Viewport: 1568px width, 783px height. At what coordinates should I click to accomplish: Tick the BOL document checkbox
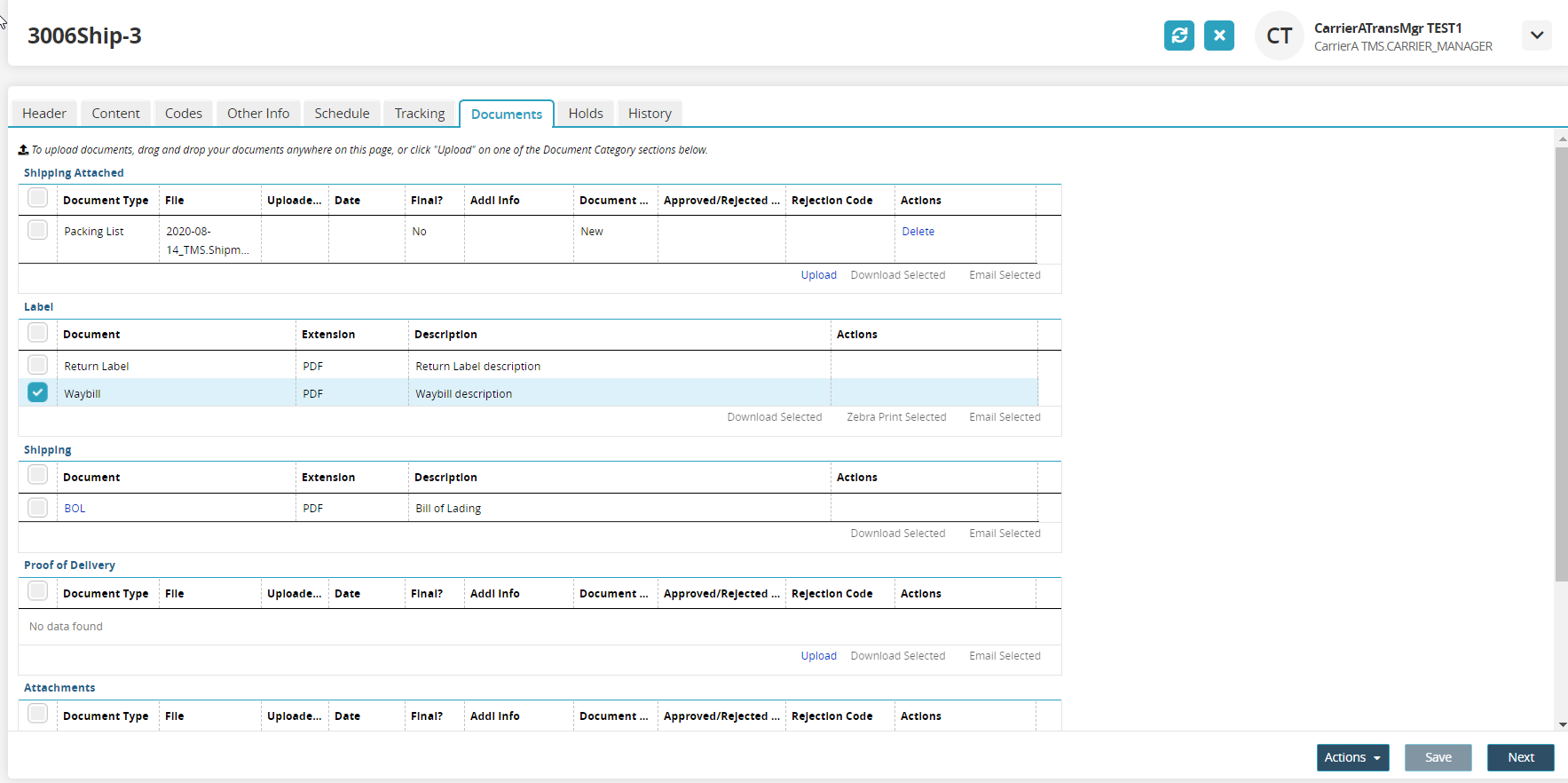click(37, 508)
